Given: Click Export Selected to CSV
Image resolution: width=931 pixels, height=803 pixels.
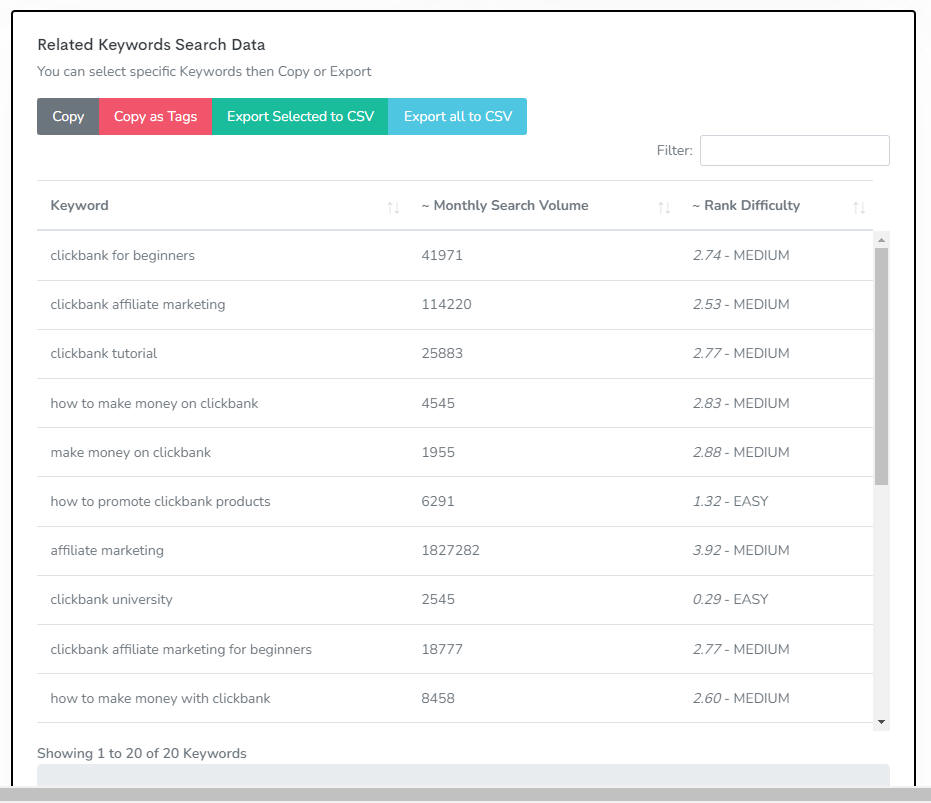Looking at the screenshot, I should click(x=300, y=116).
